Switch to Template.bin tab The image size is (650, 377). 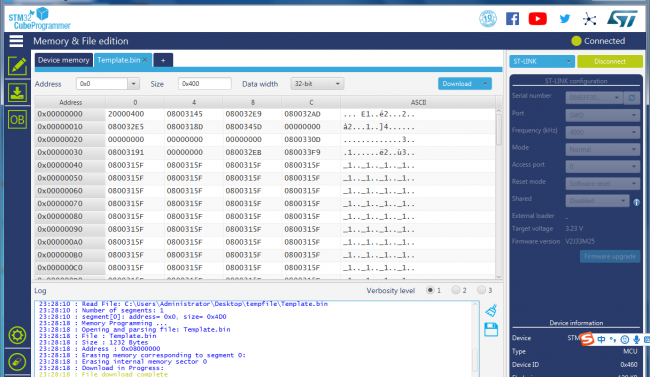[x=119, y=60]
